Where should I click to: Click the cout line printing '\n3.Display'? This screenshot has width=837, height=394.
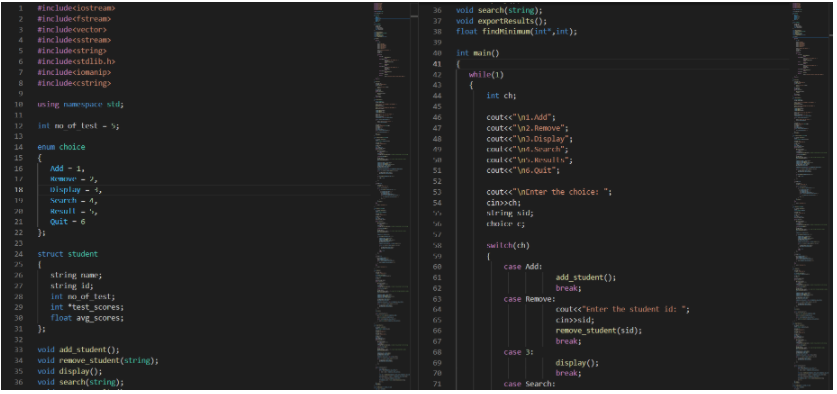530,139
